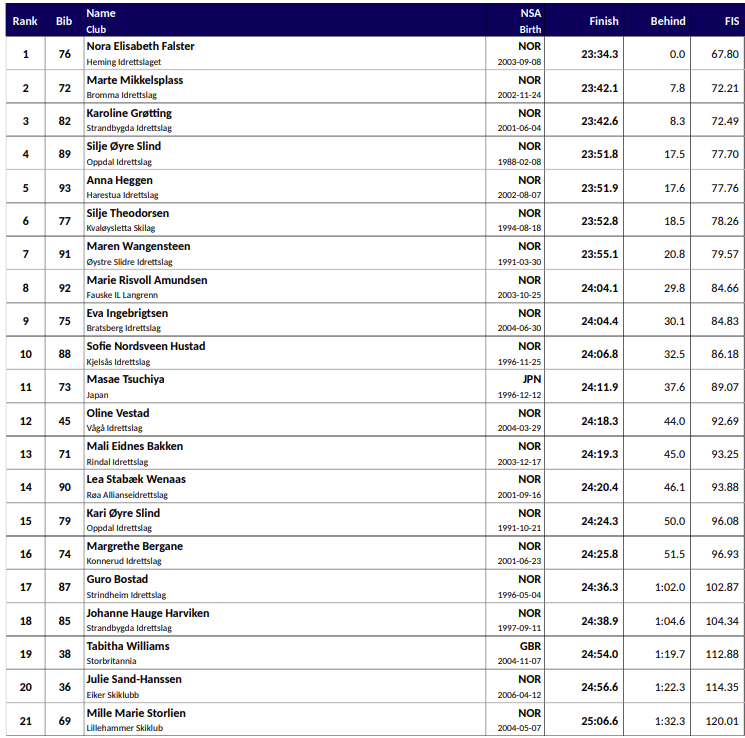Open athlete Nora Elisabeth Falster
The image size is (745, 738).
140,46
